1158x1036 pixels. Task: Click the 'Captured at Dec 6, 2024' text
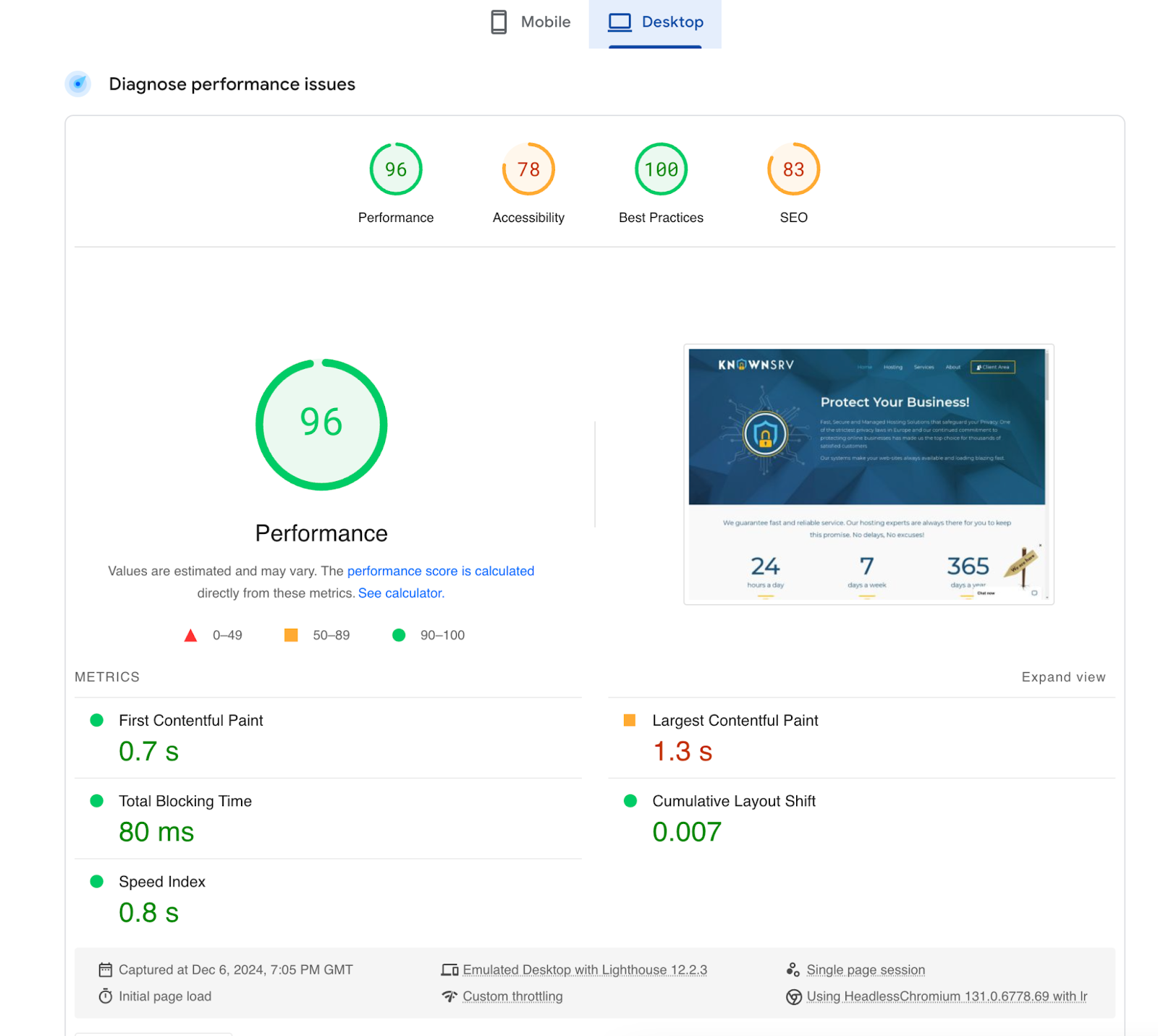(236, 969)
